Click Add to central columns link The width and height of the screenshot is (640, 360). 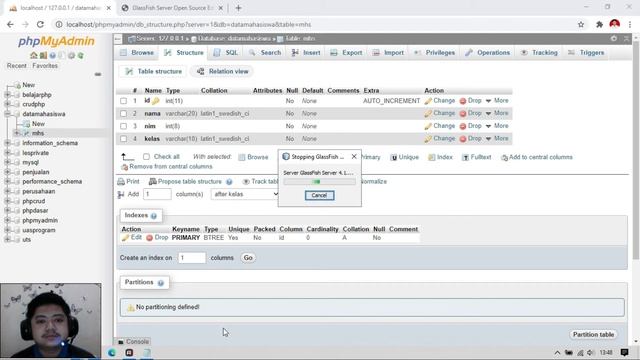[537, 157]
